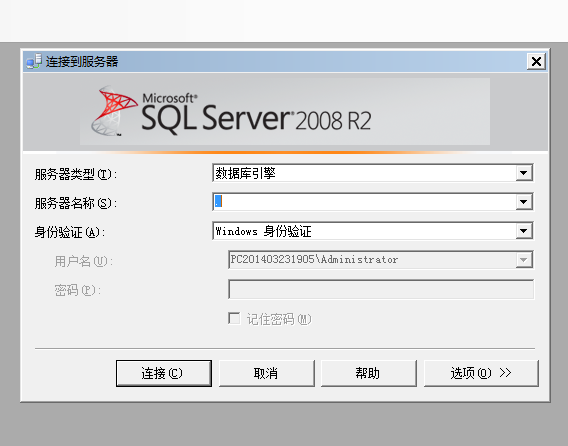Show more settings with 选项(O) >>
This screenshot has height=446, width=568.
click(481, 373)
